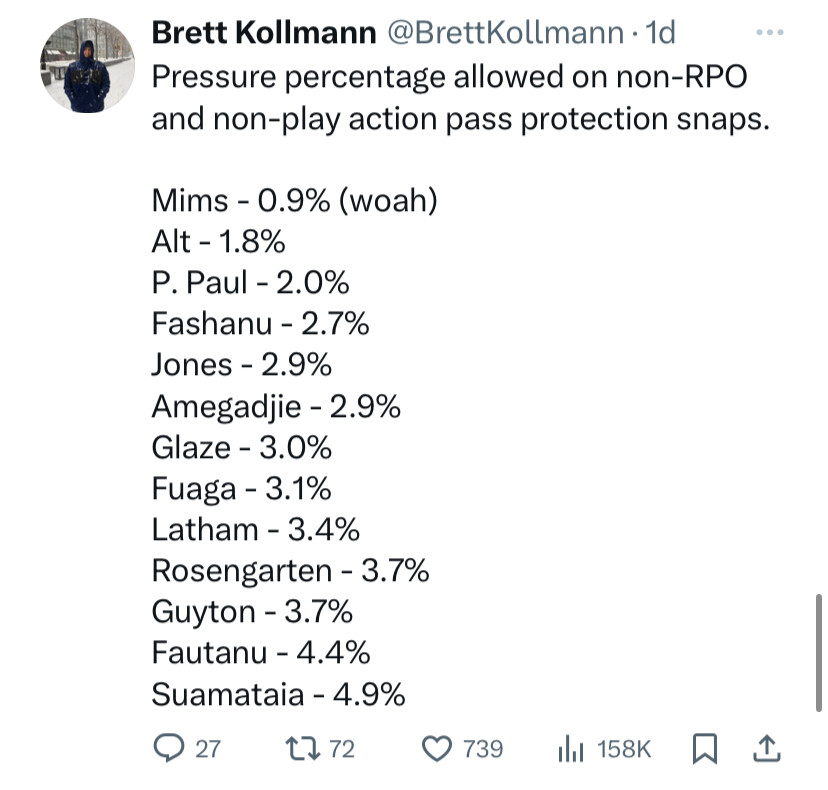This screenshot has height=790, width=828.
Task: Click the 739 likes count
Action: [x=483, y=749]
